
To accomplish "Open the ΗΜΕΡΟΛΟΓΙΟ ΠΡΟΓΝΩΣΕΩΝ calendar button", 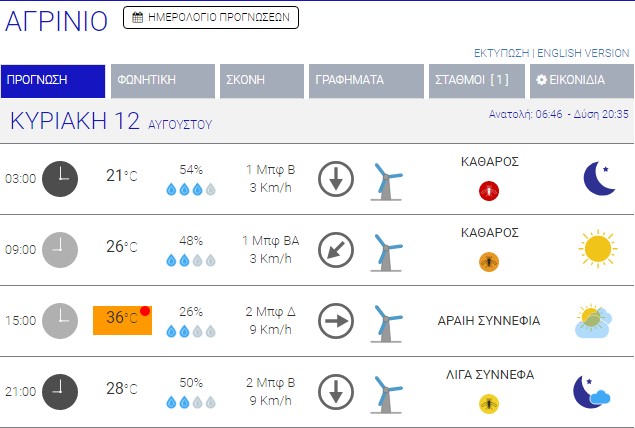I will coord(211,17).
